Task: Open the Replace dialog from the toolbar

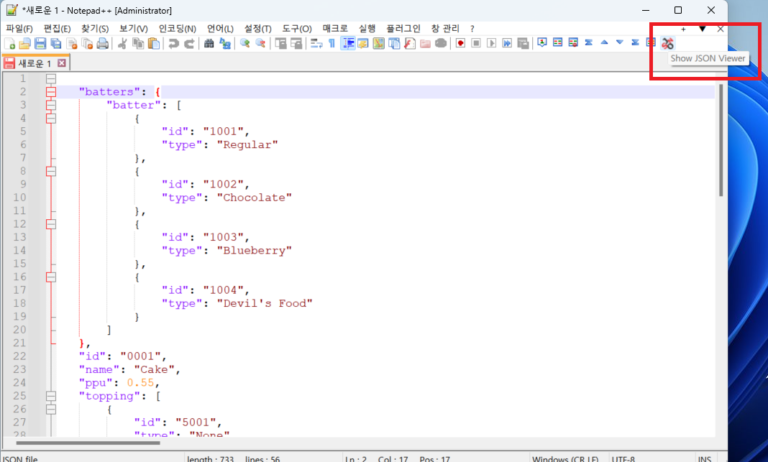Action: click(x=225, y=44)
